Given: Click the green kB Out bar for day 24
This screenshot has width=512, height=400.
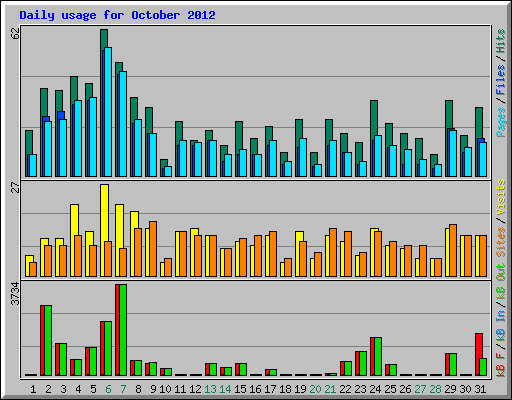Looking at the screenshot, I should coord(378,356).
